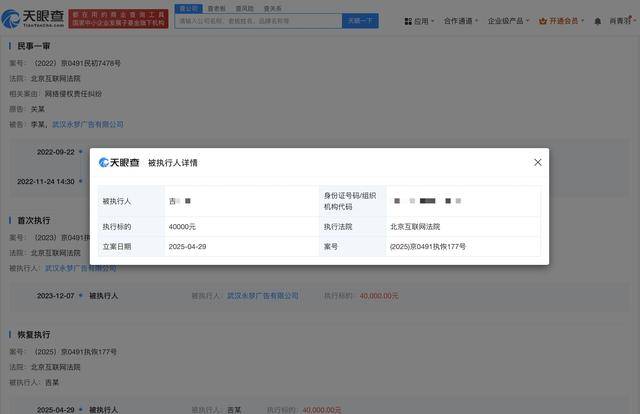Open the 武汉永梦广告有限公司 link in 被告 row
The height and width of the screenshot is (414, 640).
click(88, 125)
